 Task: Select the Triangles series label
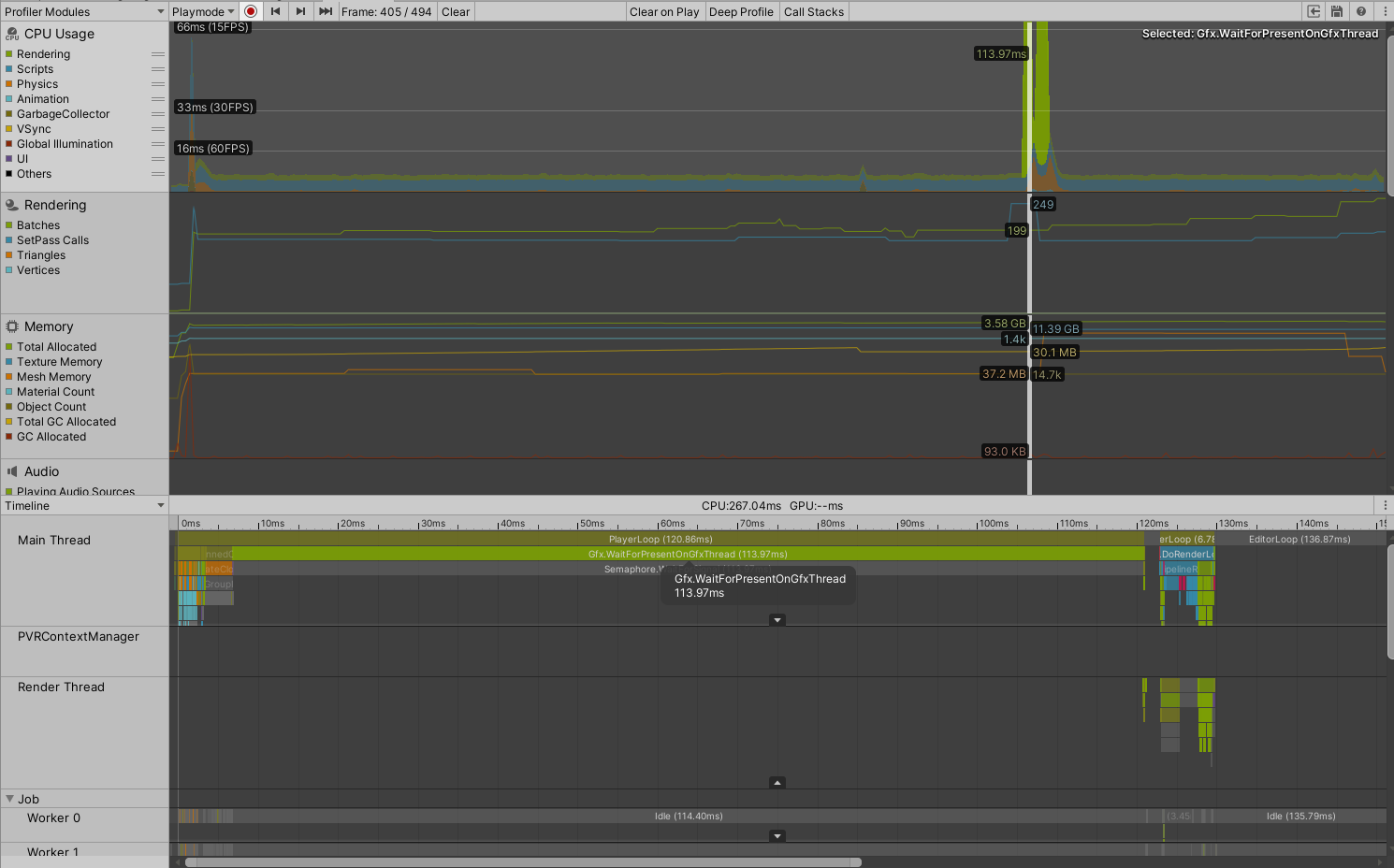pos(41,255)
